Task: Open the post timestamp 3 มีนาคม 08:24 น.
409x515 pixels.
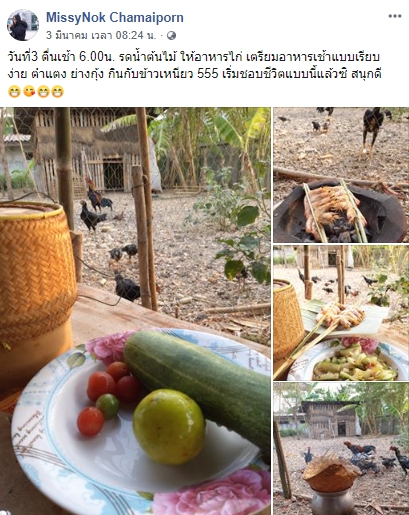Action: 101,35
